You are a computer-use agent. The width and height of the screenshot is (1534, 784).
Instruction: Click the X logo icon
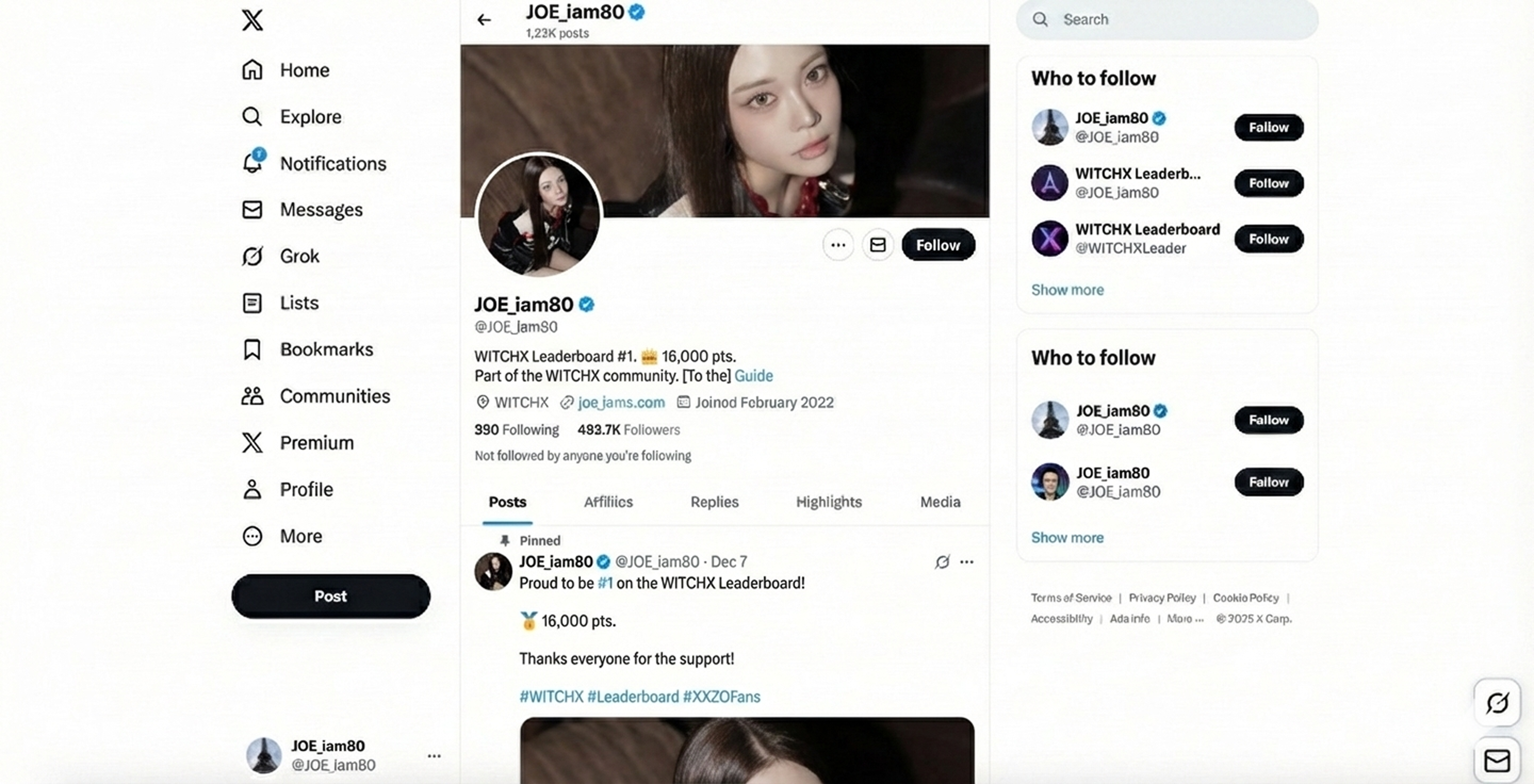coord(252,20)
